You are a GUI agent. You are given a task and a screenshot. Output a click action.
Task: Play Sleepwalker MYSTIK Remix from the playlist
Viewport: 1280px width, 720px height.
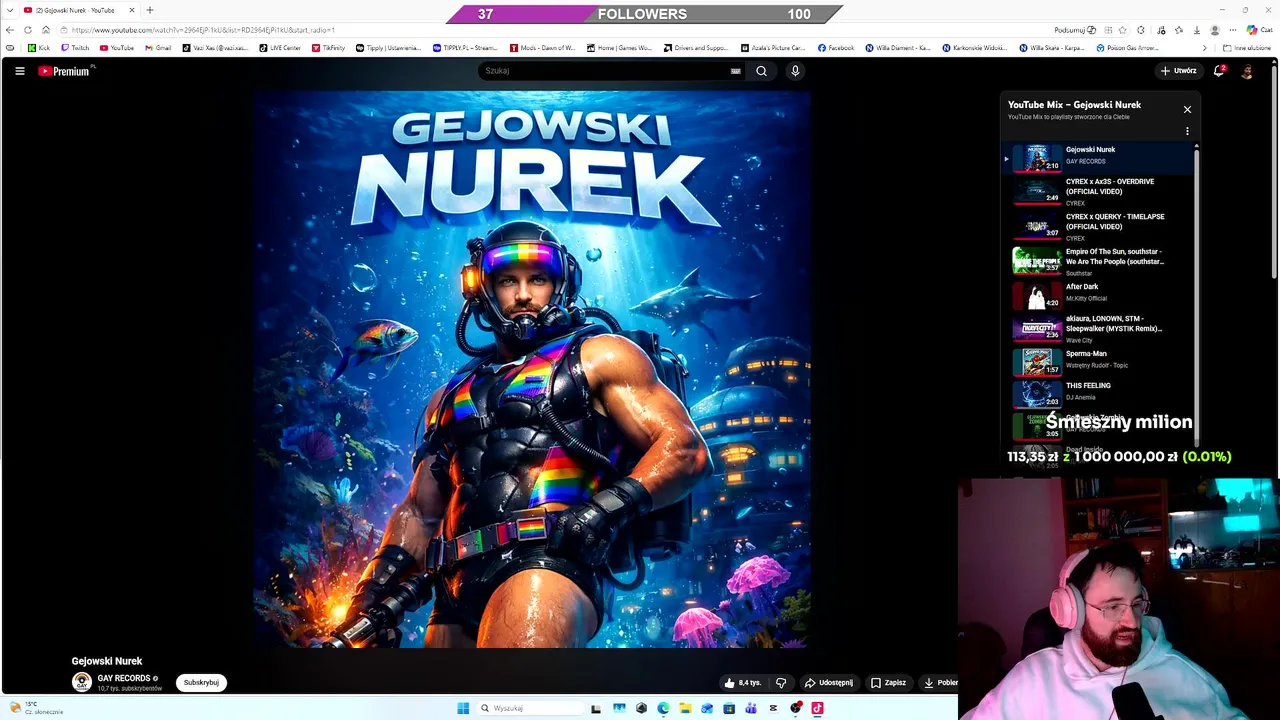[x=1099, y=329]
